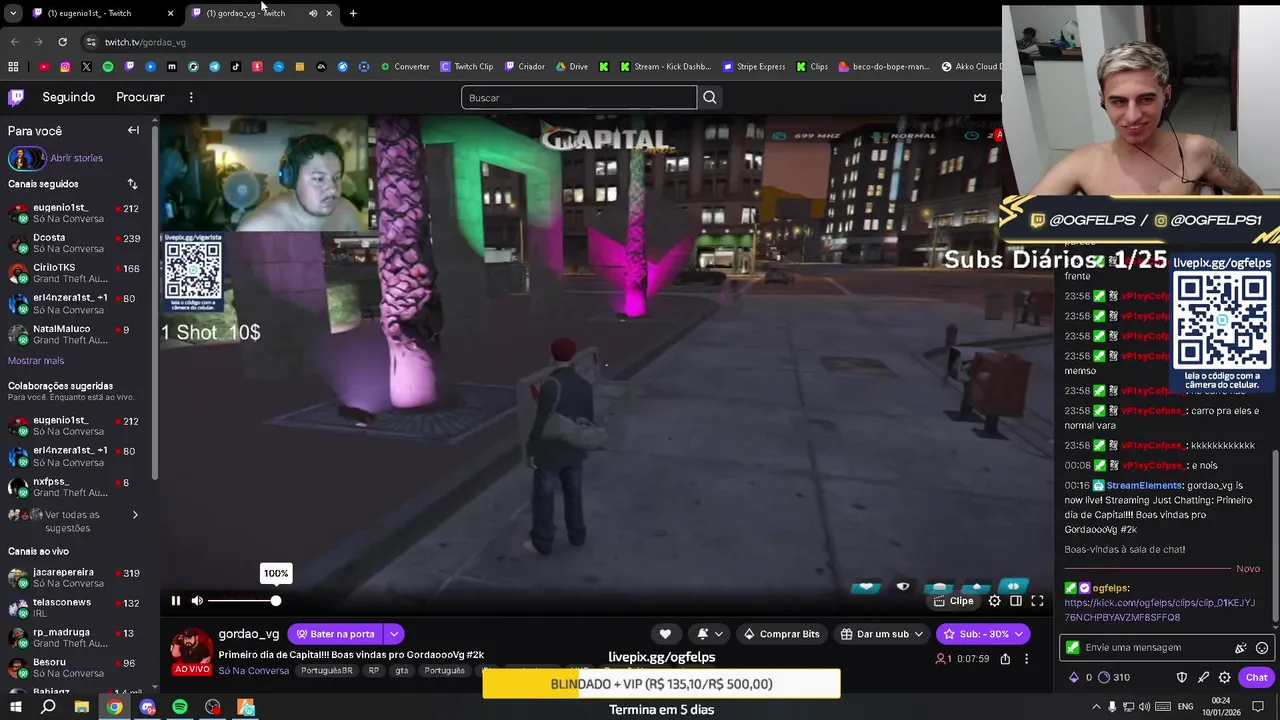Image resolution: width=1280 pixels, height=720 pixels.
Task: Open the Windows Start menu
Action: (x=16, y=707)
